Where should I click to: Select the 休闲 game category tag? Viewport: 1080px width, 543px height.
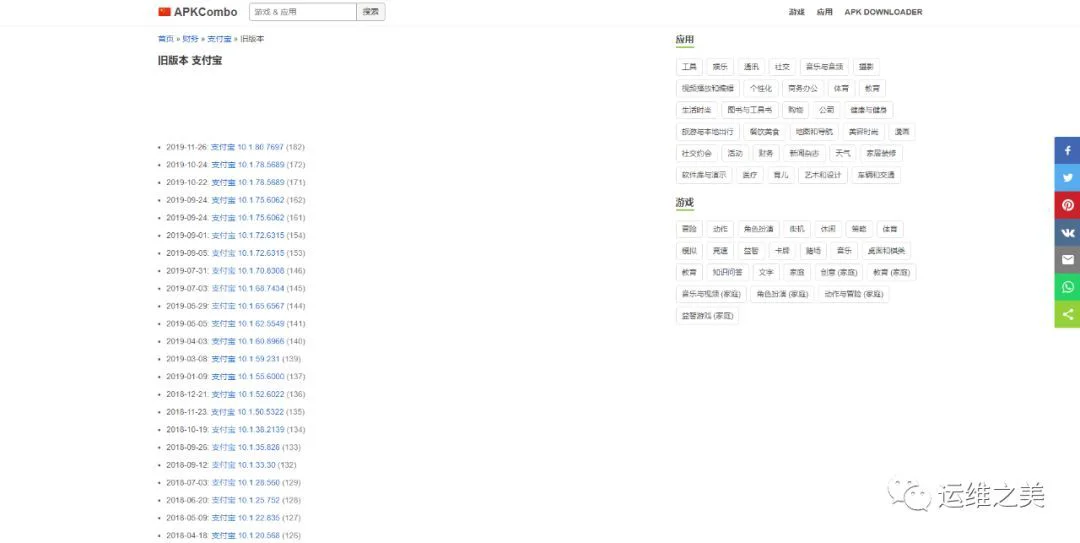coord(828,229)
